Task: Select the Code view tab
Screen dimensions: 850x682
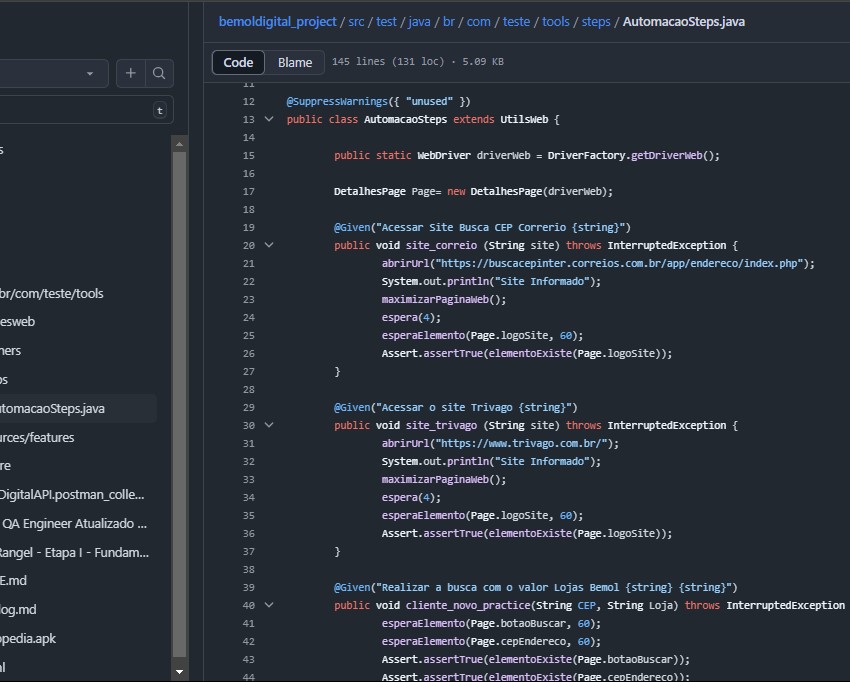Action: [x=238, y=62]
